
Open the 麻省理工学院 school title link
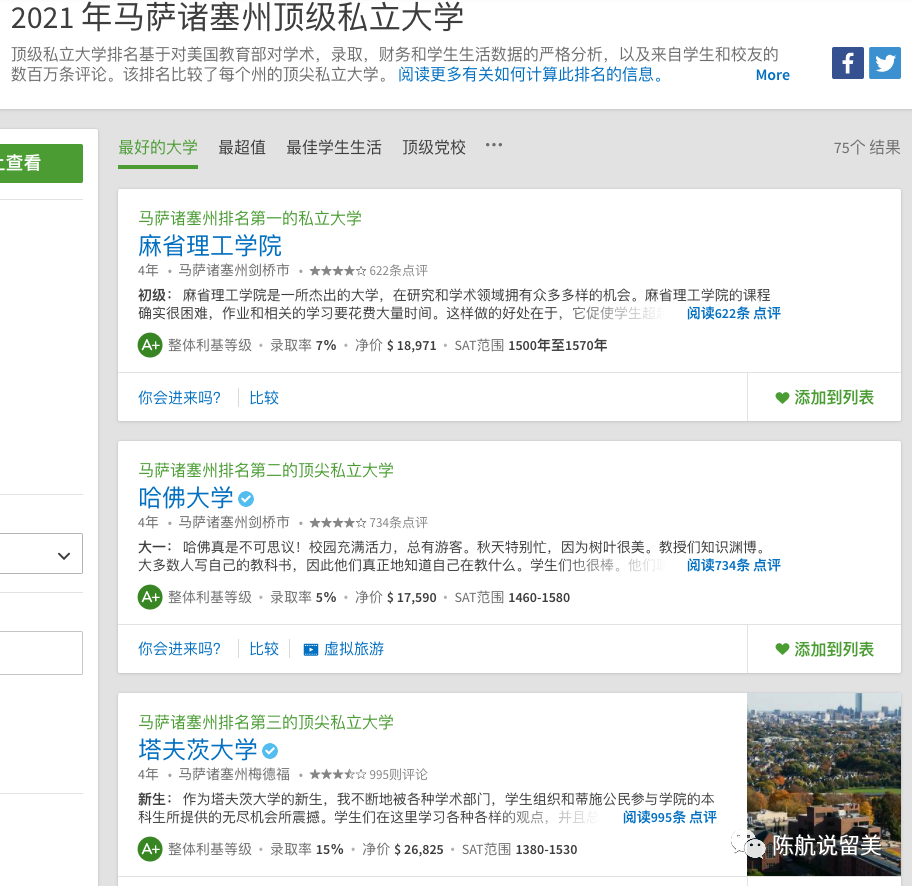(210, 245)
